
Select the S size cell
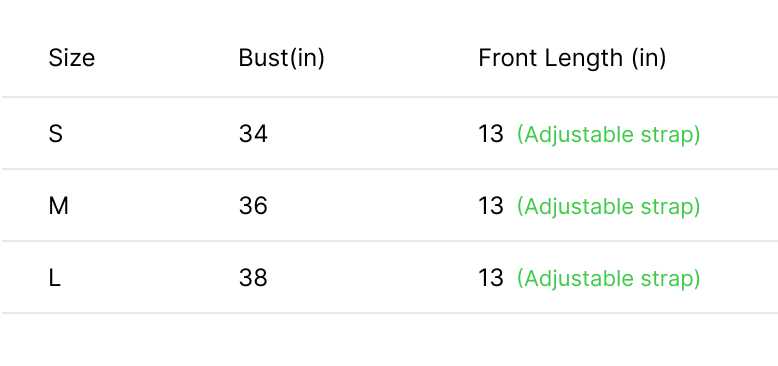[x=56, y=134]
